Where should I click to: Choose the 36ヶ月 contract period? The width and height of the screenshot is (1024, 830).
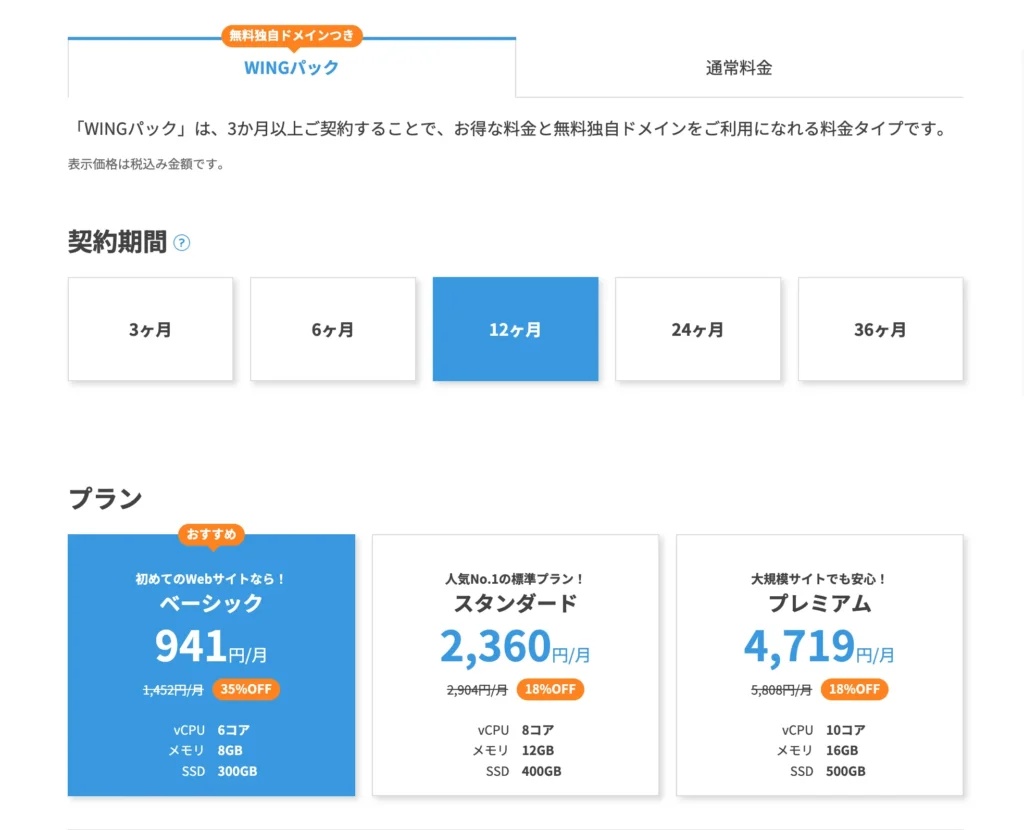pos(880,329)
